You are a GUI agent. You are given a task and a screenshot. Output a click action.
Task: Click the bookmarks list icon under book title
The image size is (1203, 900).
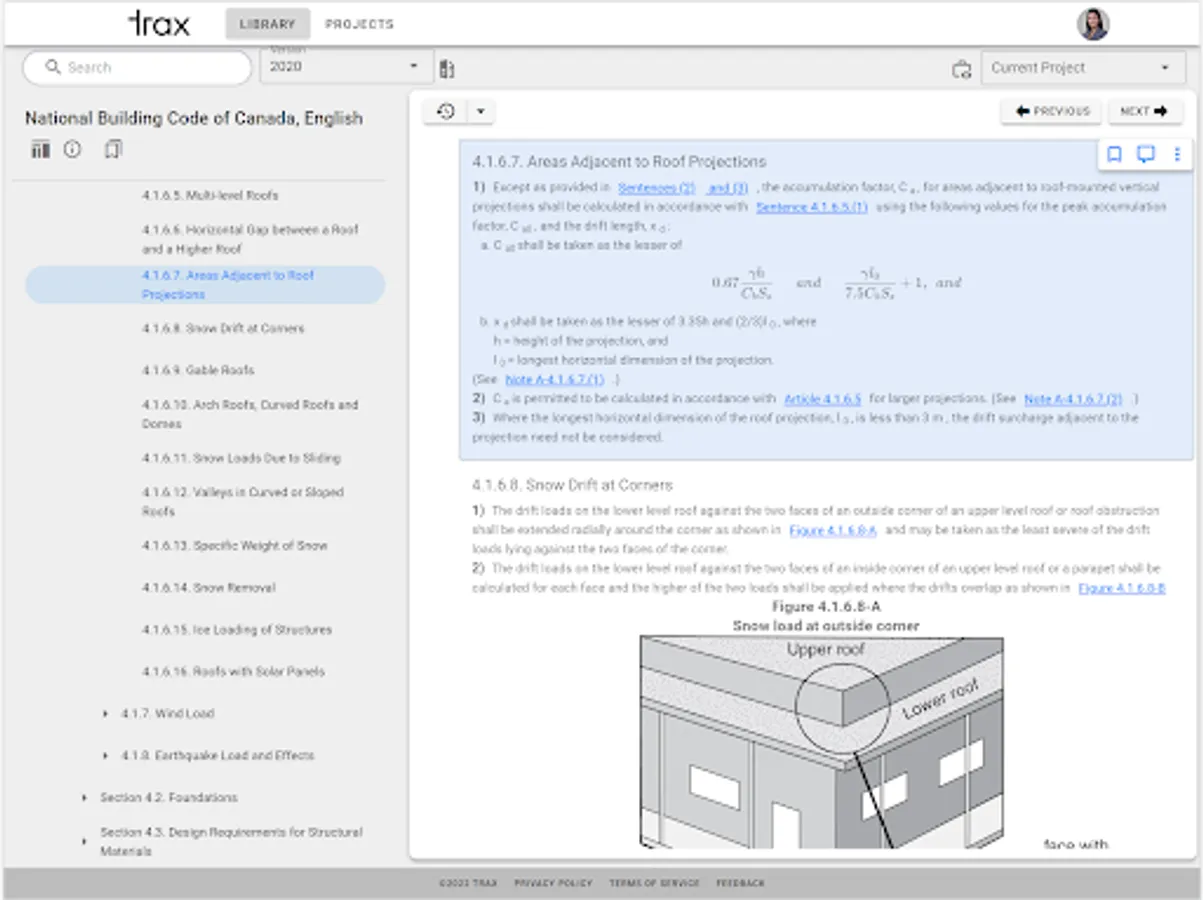pyautogui.click(x=113, y=150)
